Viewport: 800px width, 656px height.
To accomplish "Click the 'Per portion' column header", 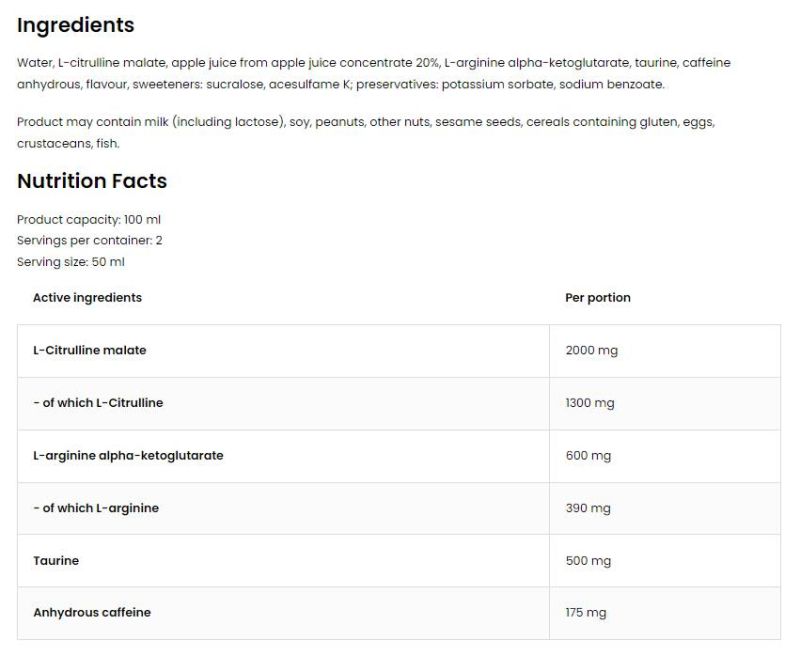I will 598,297.
